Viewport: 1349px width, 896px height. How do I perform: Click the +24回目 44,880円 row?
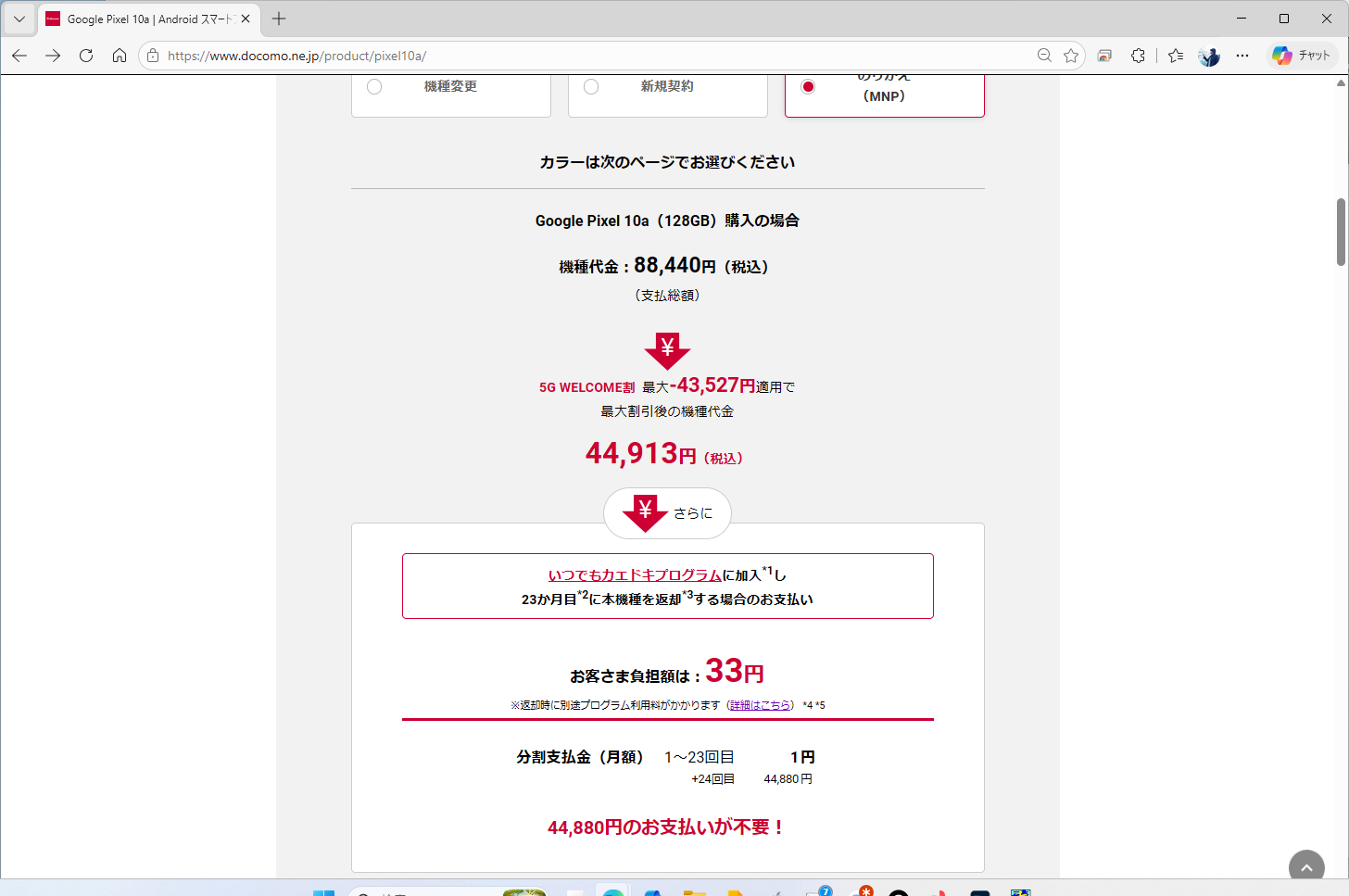pos(751,779)
